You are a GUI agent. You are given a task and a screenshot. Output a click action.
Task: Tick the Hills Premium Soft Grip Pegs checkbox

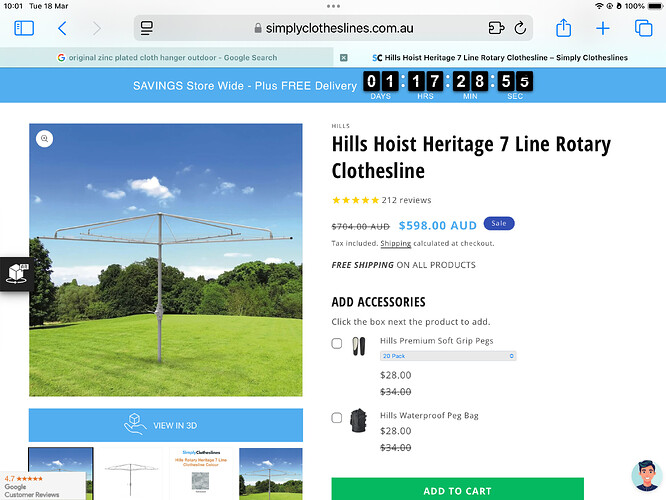click(336, 343)
